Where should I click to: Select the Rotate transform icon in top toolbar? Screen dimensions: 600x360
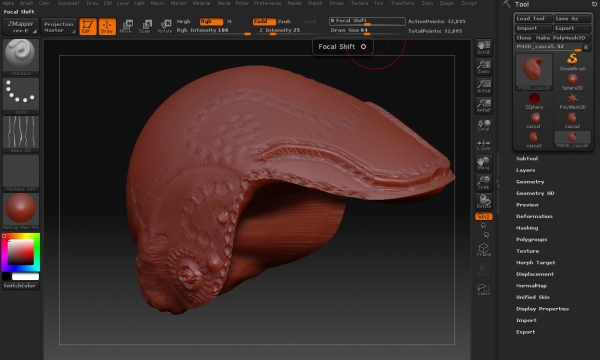click(x=165, y=26)
